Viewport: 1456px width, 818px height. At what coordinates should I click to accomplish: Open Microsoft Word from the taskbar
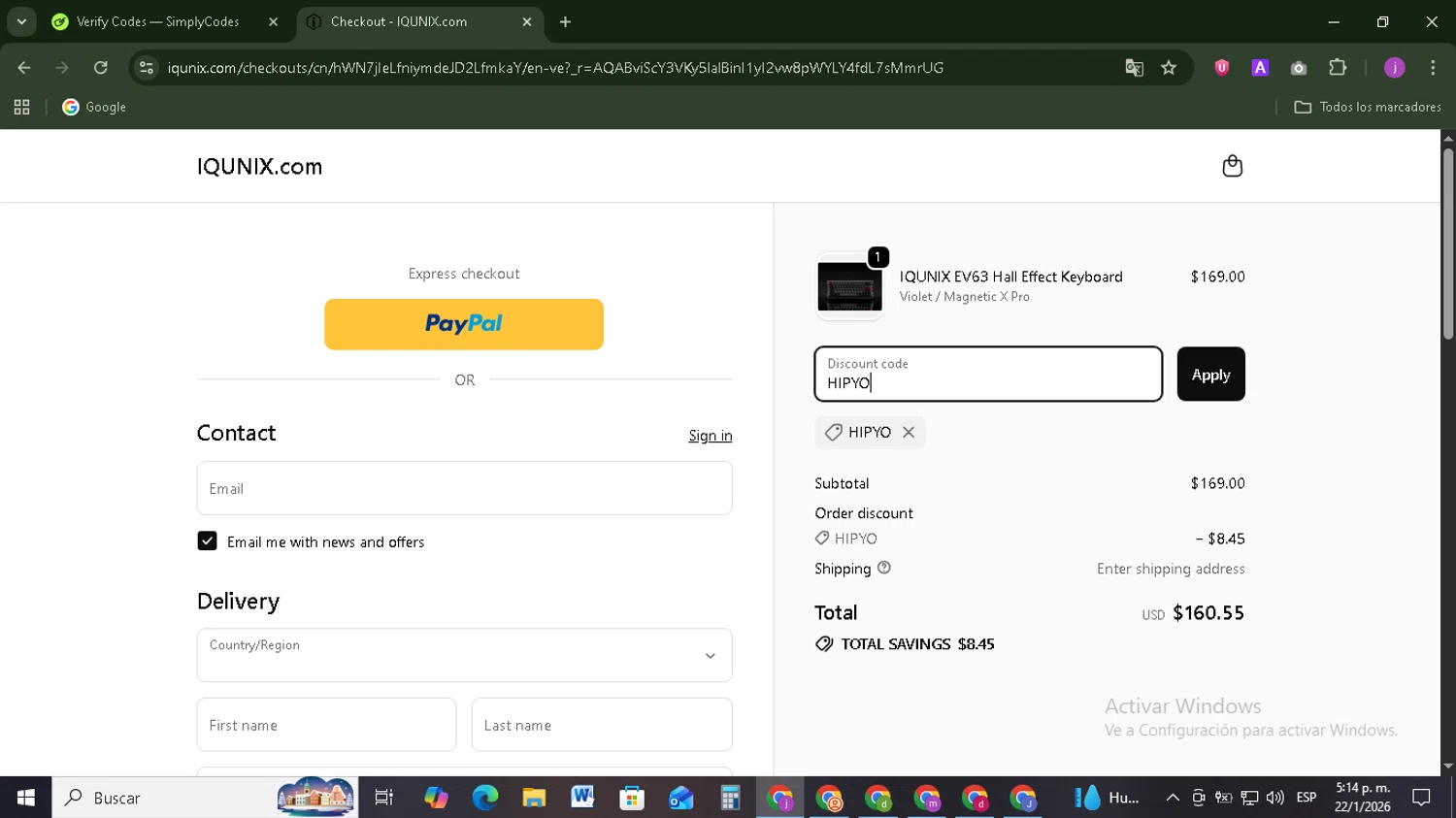pyautogui.click(x=582, y=798)
